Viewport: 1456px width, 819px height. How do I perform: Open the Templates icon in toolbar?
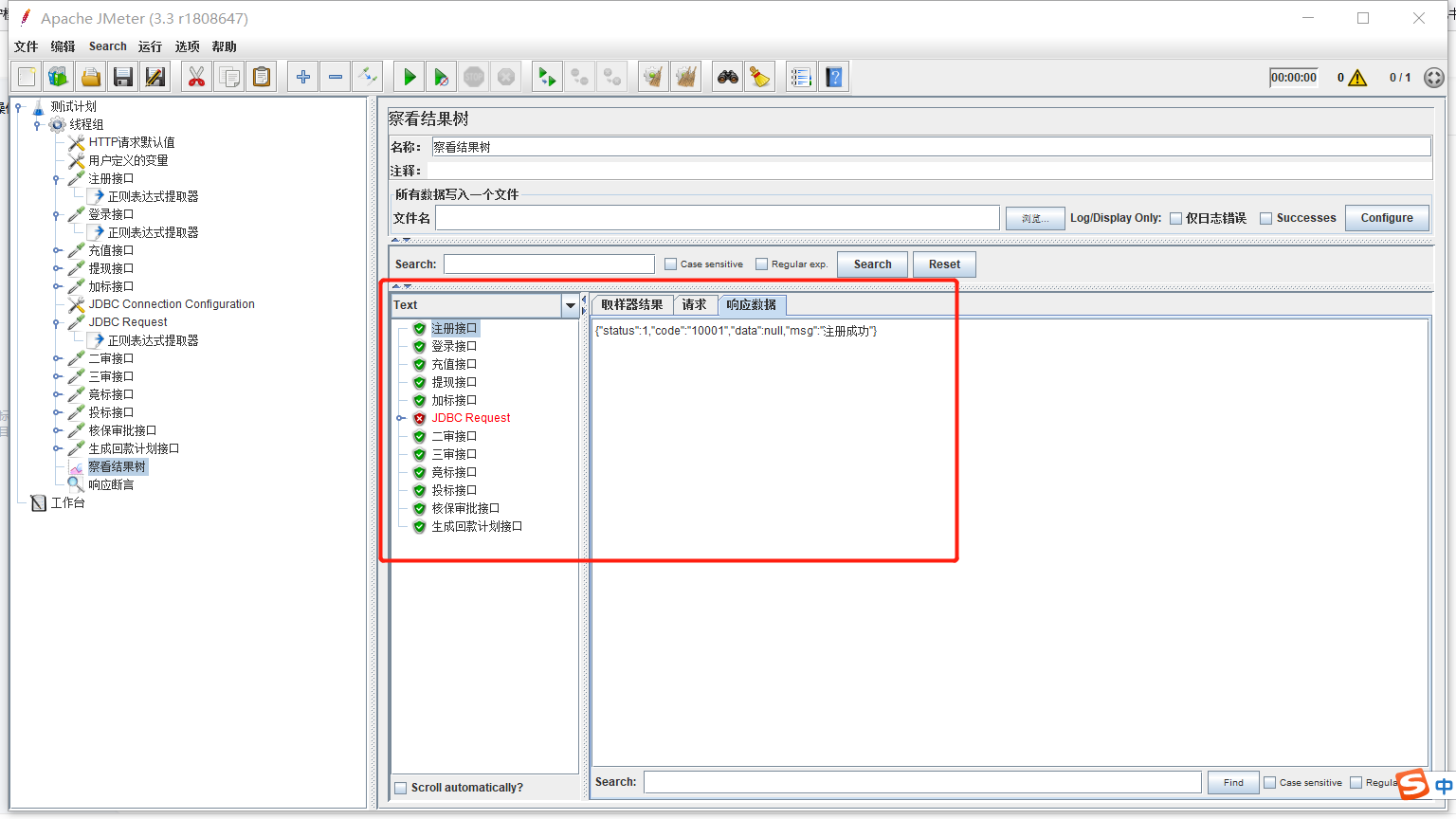[59, 77]
